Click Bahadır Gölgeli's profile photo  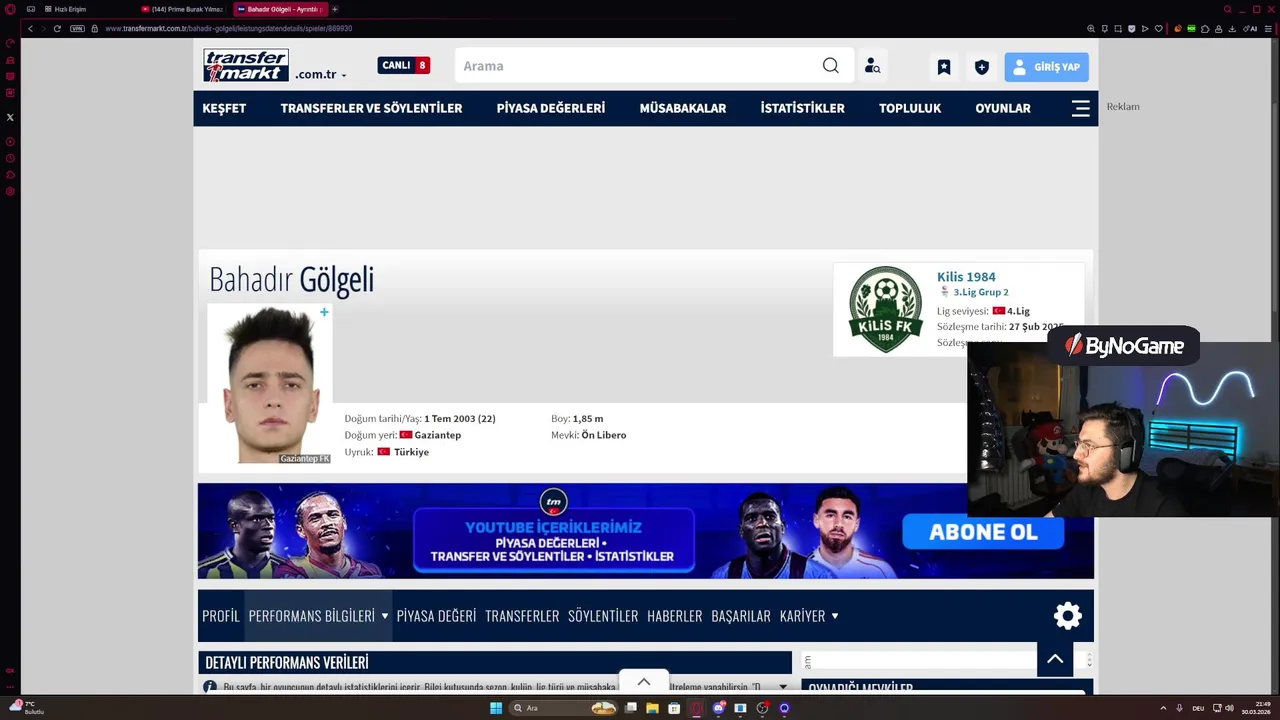pos(270,384)
